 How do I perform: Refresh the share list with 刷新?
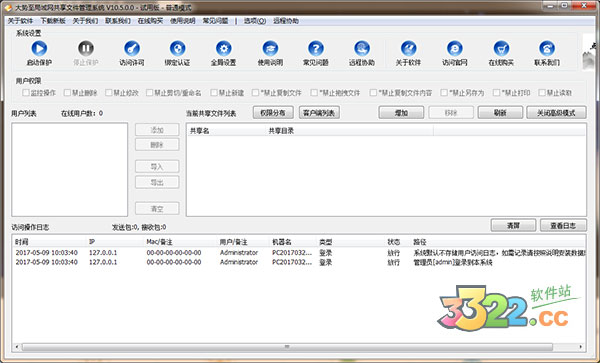[x=500, y=112]
